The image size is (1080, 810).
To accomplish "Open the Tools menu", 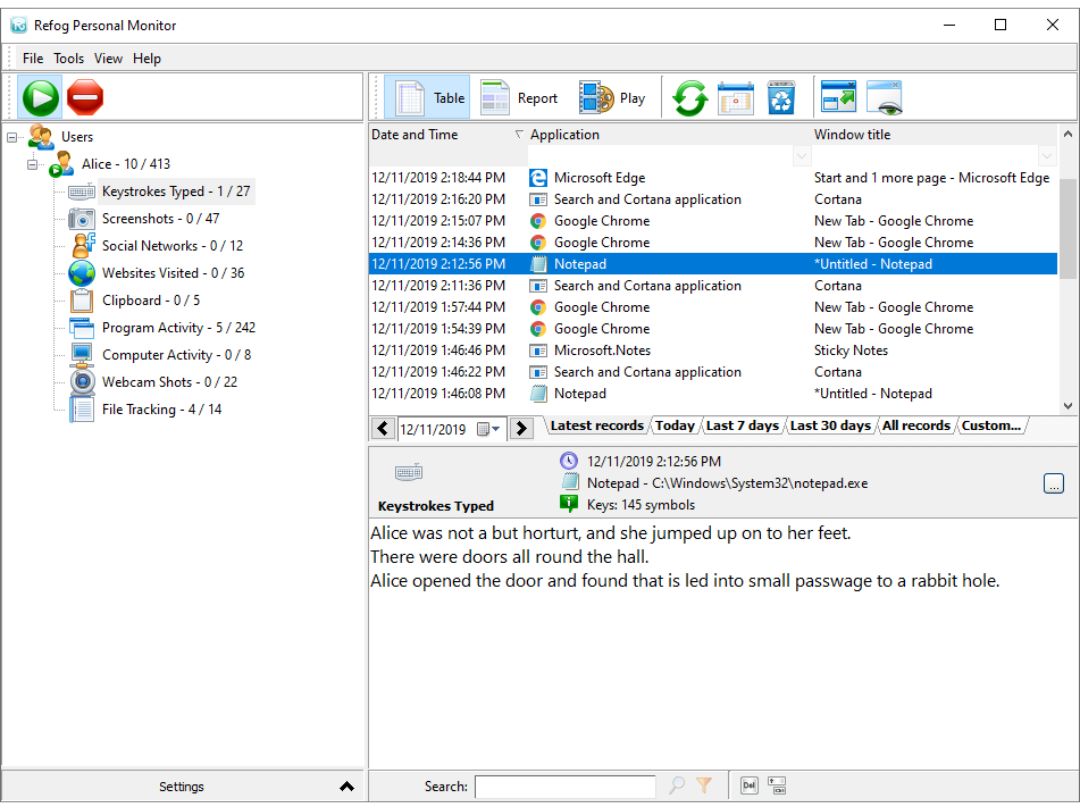I will point(69,59).
